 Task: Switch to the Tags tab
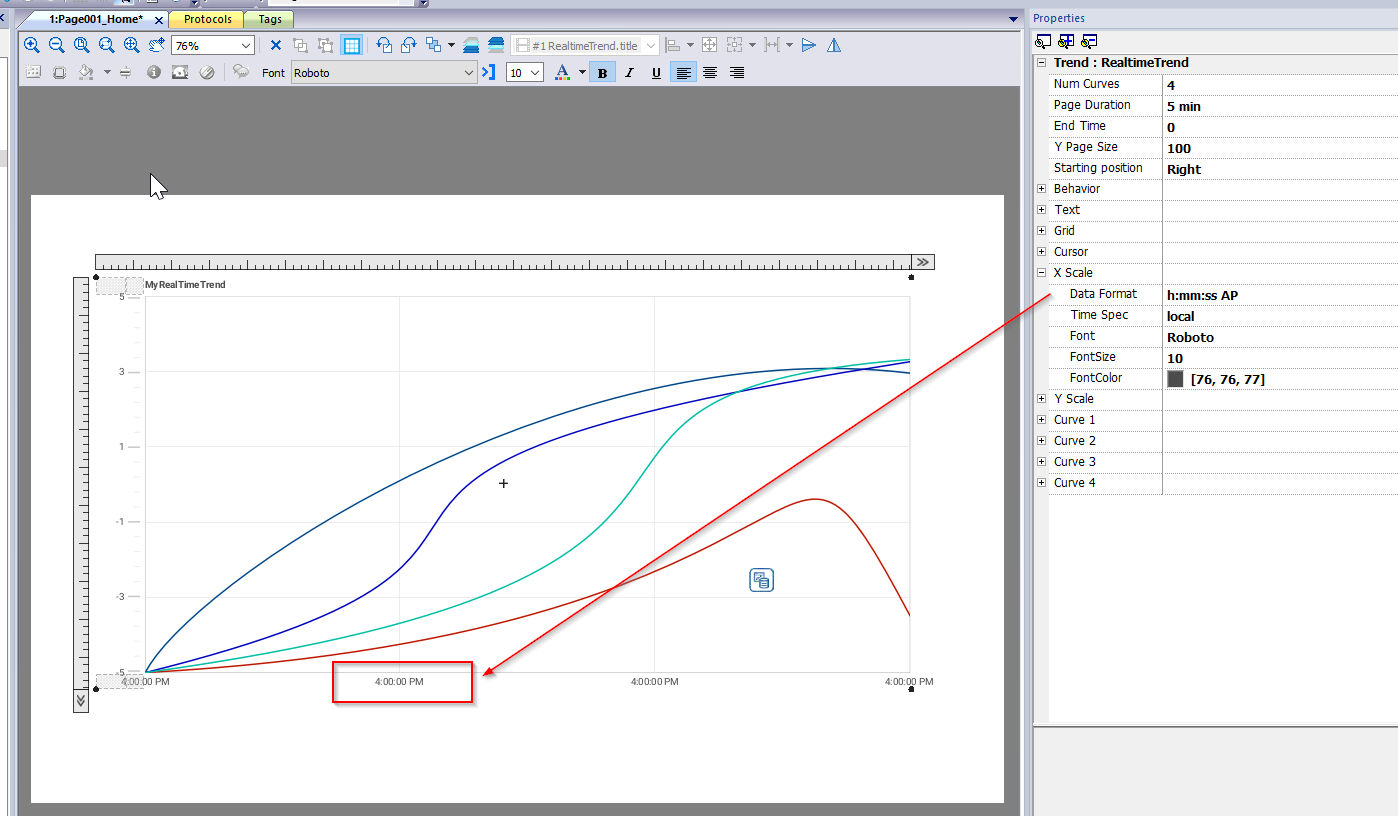pos(269,19)
